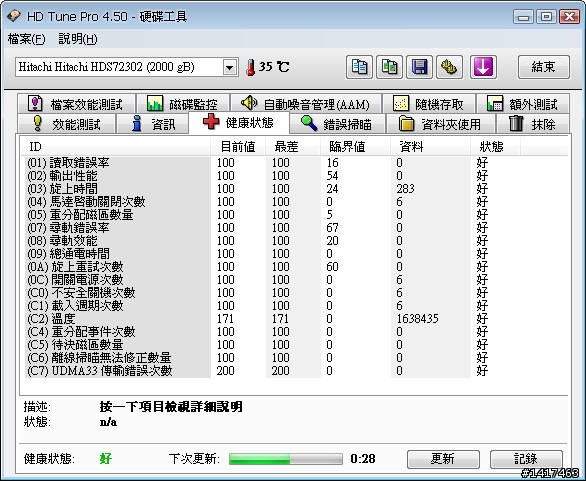Click the 最差 column header
Image resolution: width=586 pixels, height=481 pixels.
293,147
